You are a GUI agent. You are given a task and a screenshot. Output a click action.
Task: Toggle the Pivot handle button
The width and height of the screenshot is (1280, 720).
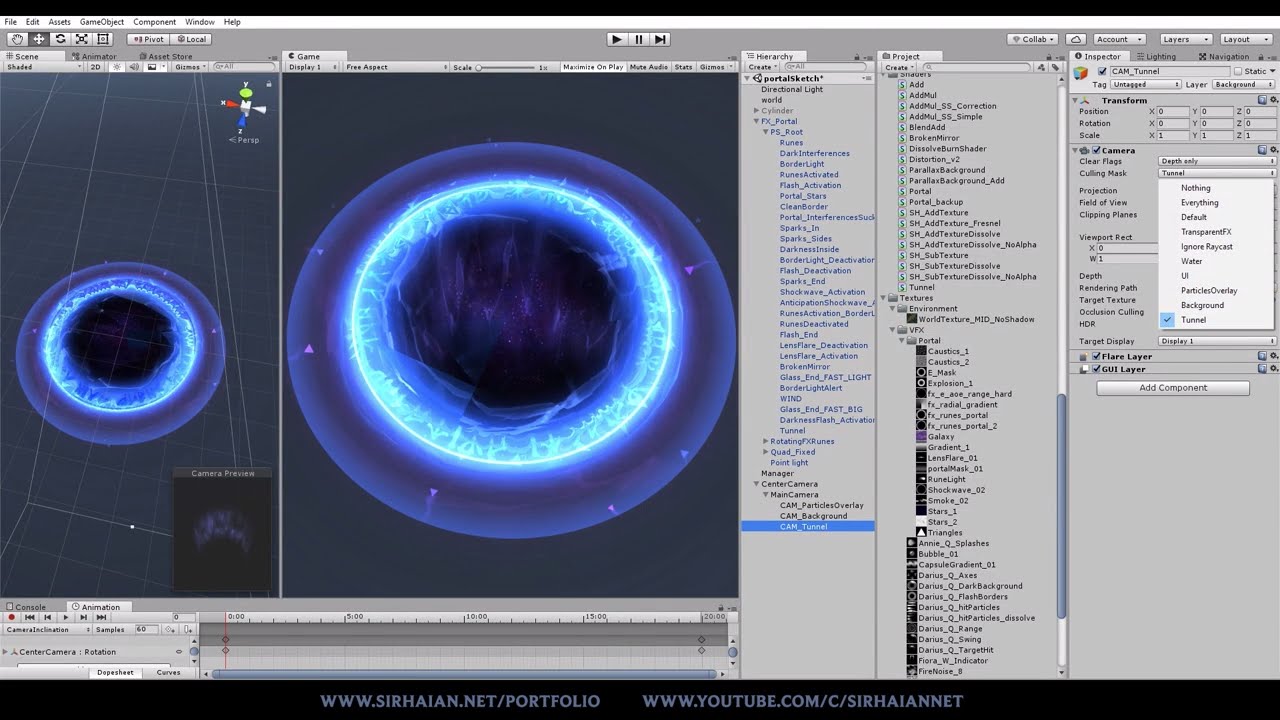(x=147, y=39)
